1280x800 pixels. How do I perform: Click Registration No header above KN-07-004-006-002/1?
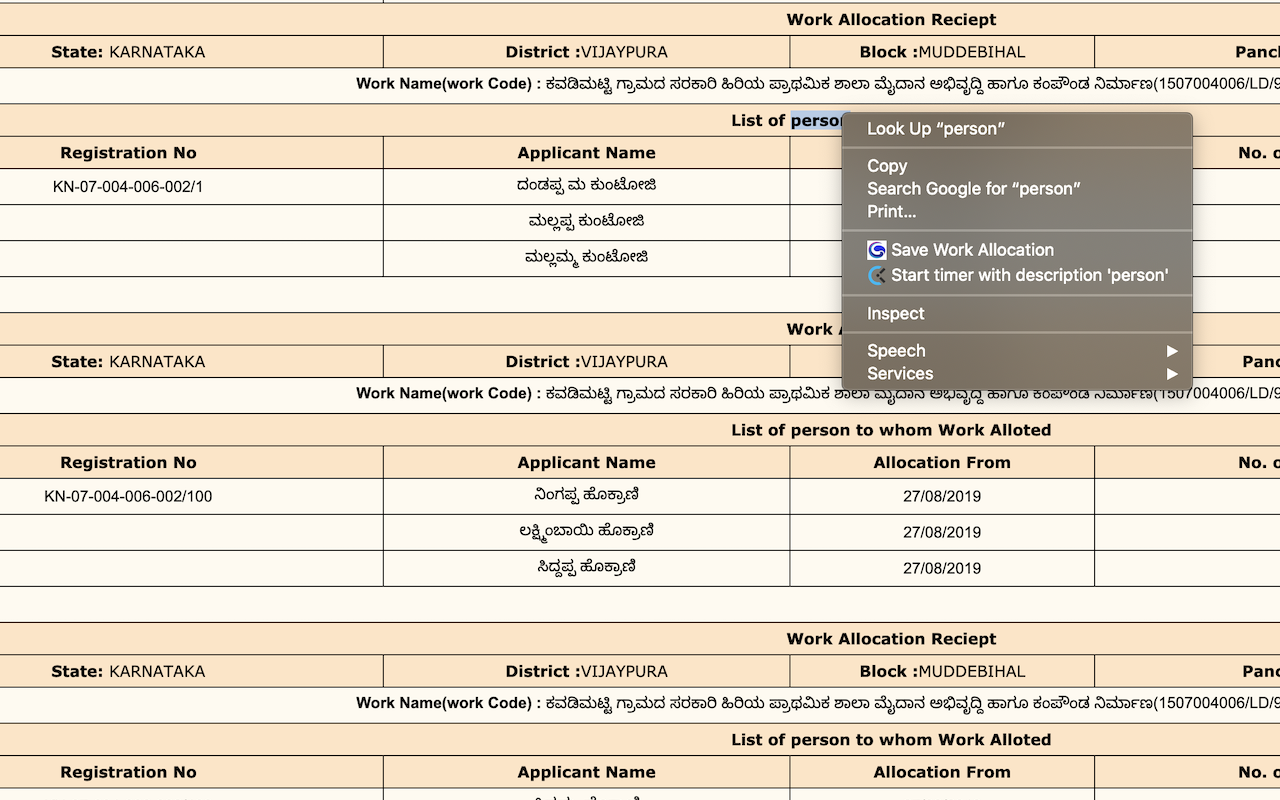tap(128, 153)
